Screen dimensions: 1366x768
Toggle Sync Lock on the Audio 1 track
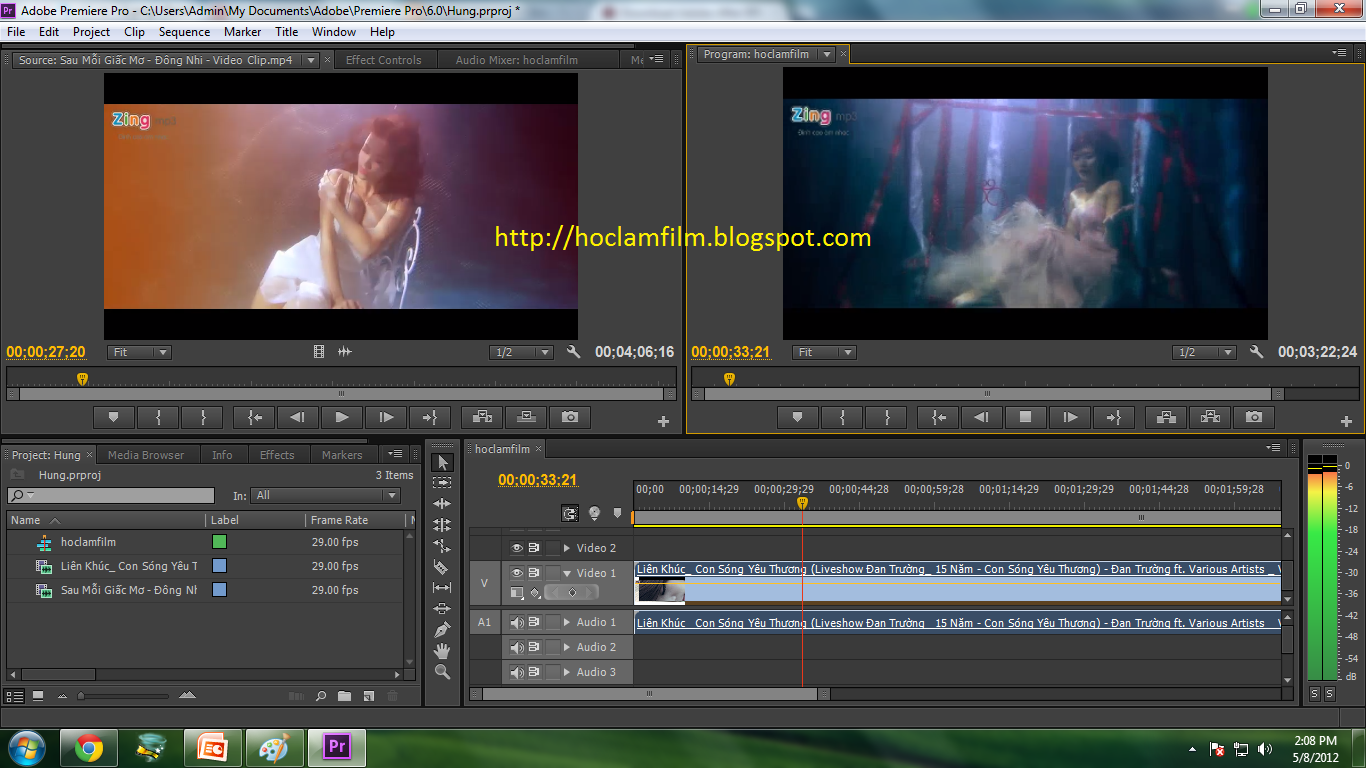coord(536,622)
